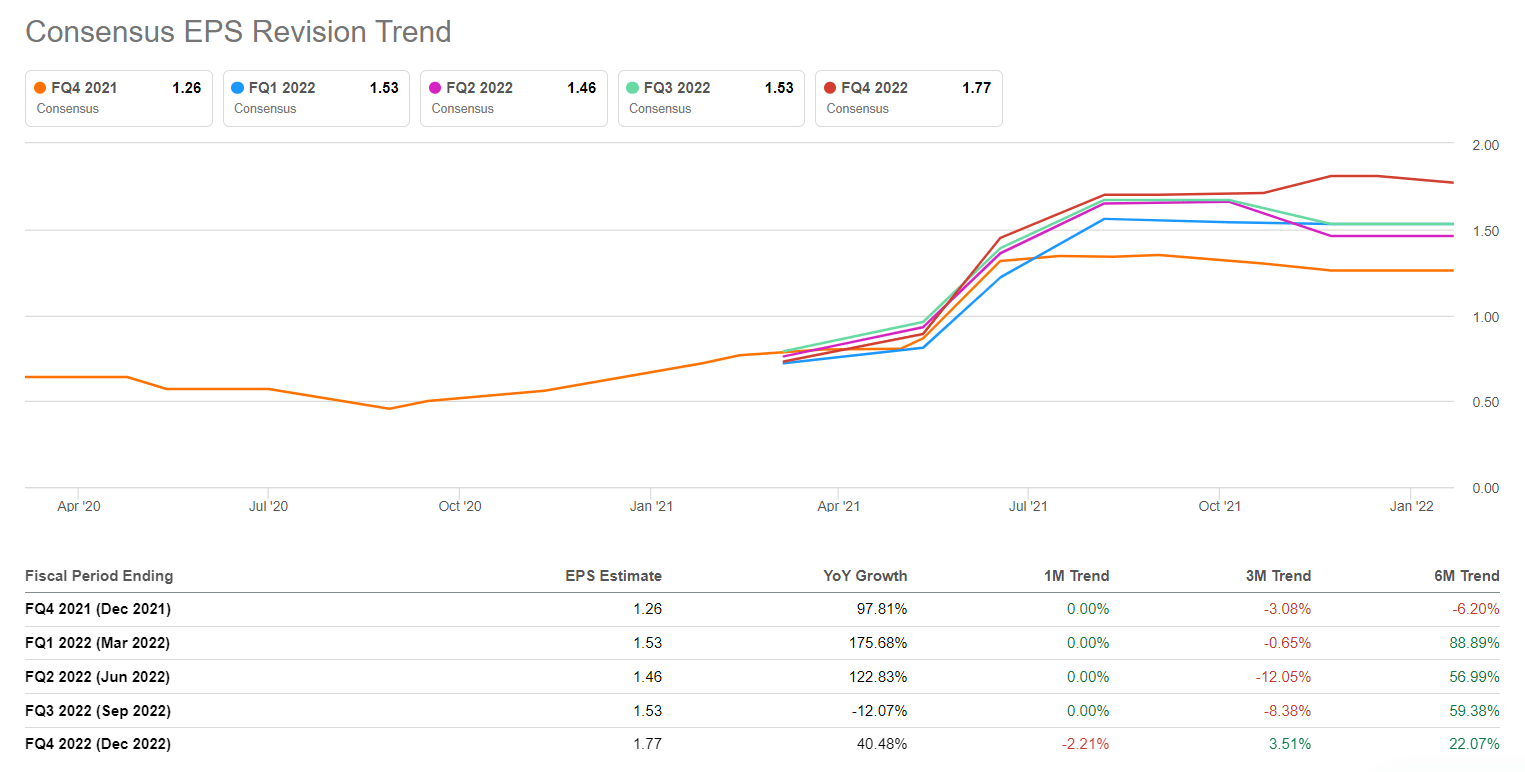Click the EPS Estimate column header
The width and height of the screenshot is (1525, 772).
[x=613, y=576]
